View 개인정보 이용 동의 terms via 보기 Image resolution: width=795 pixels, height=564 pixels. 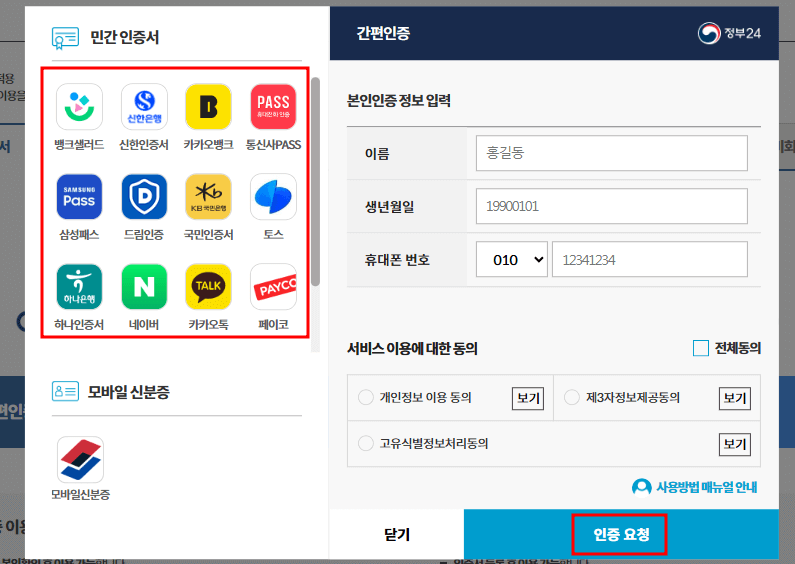pyautogui.click(x=528, y=398)
